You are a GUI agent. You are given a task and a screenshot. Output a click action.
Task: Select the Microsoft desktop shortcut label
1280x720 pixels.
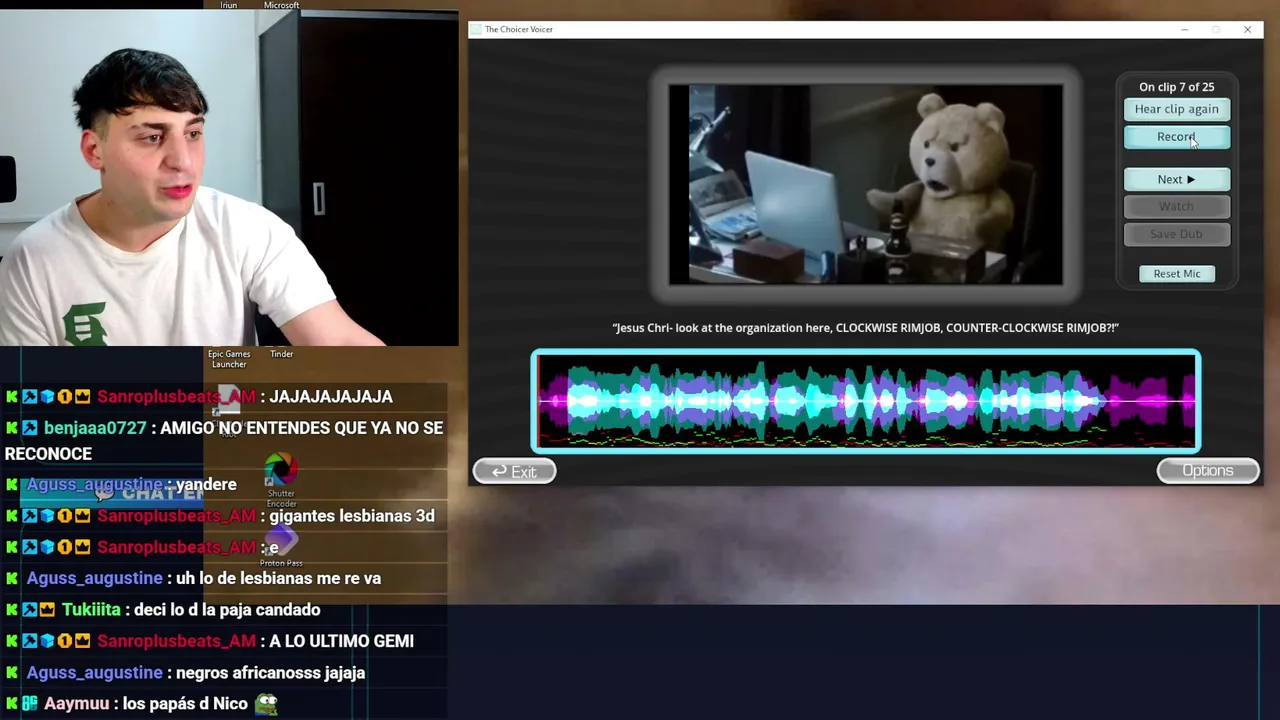click(x=281, y=6)
